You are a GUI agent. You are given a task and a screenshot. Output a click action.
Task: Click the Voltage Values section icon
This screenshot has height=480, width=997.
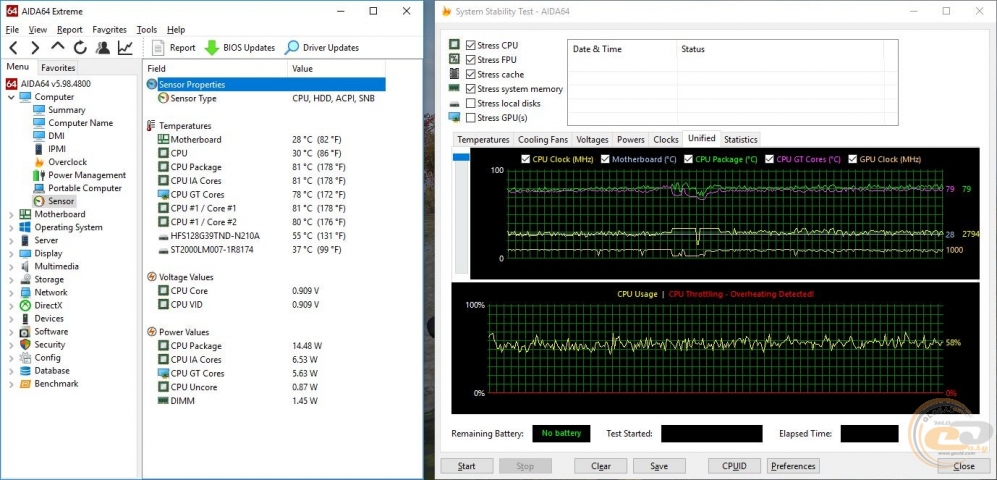pyautogui.click(x=151, y=277)
